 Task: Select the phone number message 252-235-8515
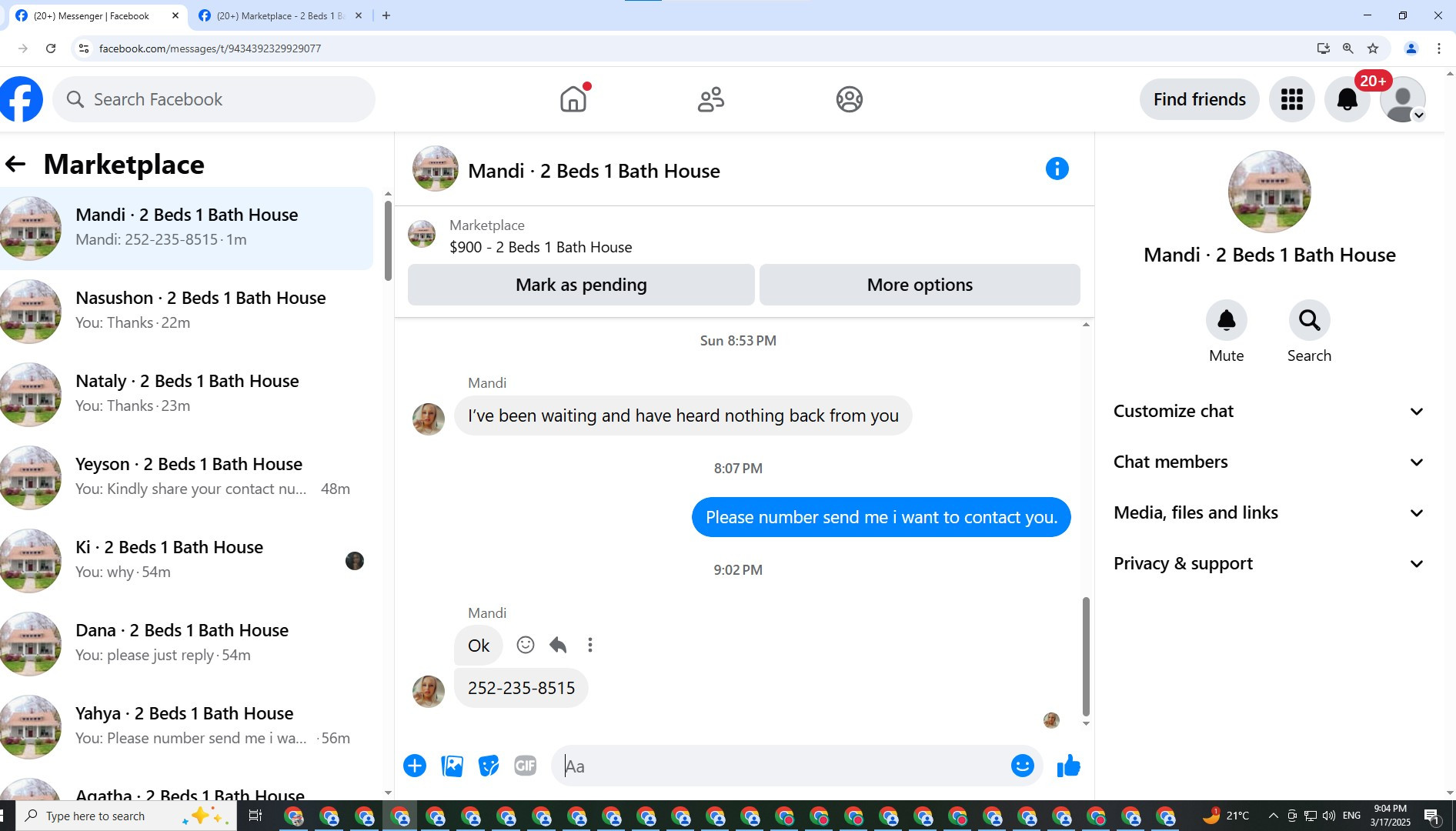coord(521,688)
